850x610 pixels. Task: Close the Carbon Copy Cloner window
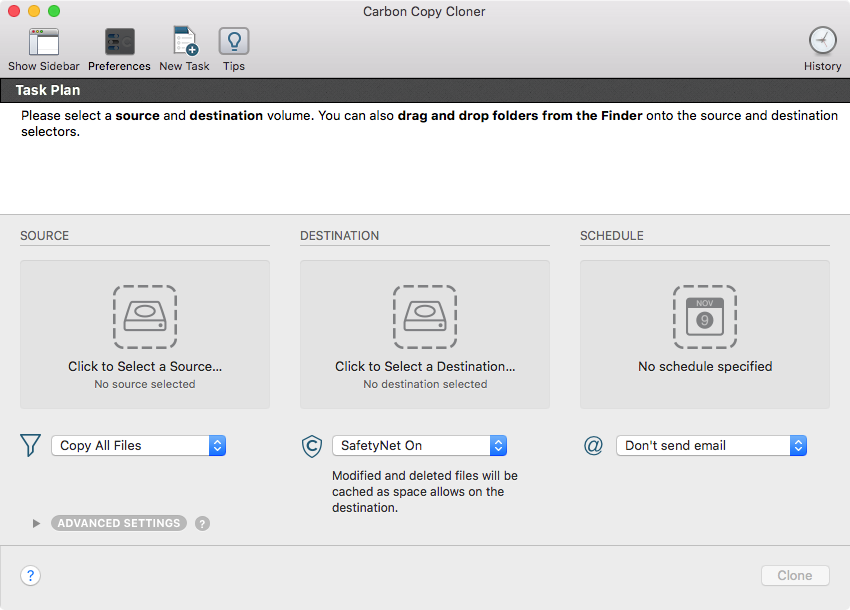[14, 11]
